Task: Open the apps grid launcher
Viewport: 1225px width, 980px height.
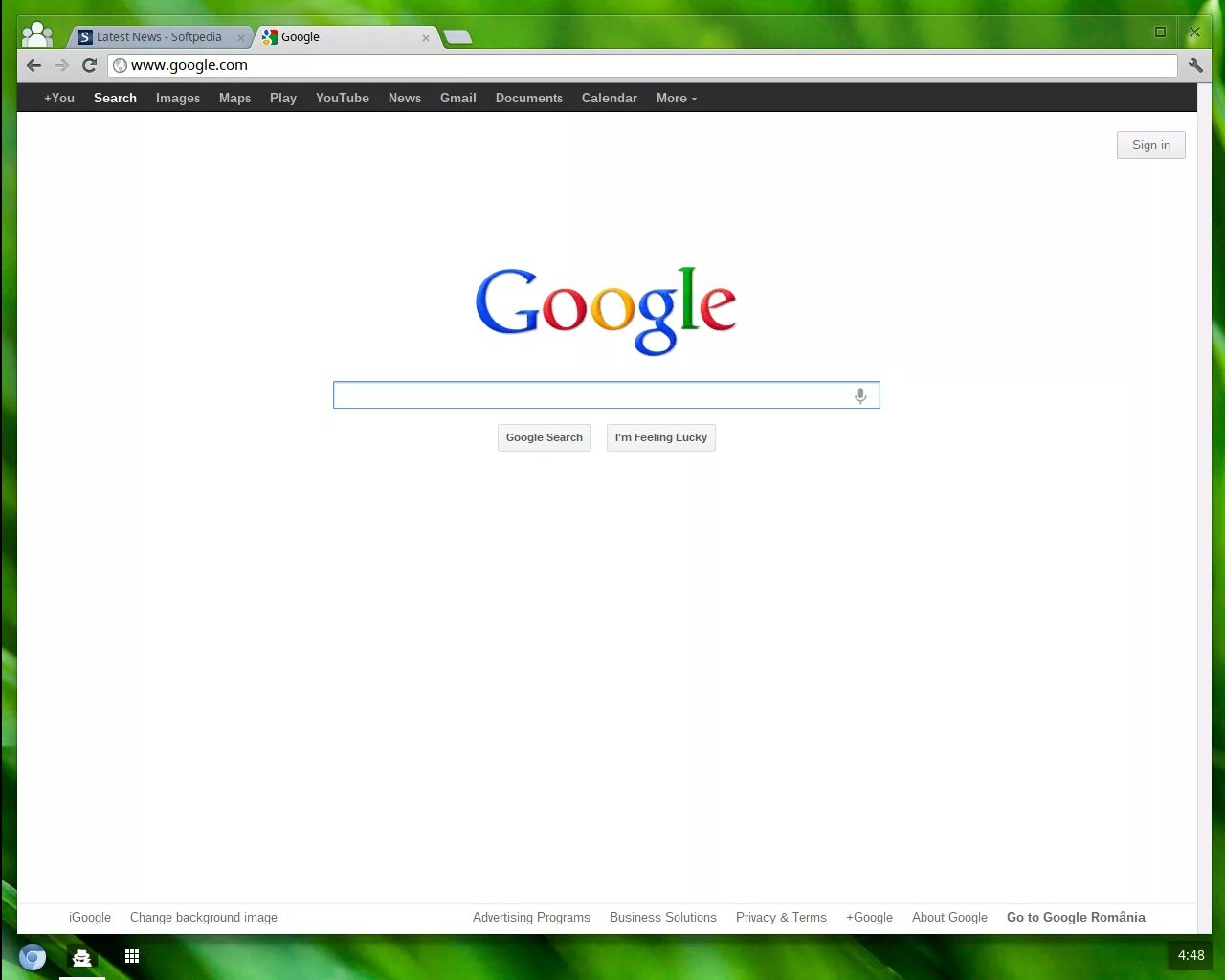Action: [x=132, y=956]
